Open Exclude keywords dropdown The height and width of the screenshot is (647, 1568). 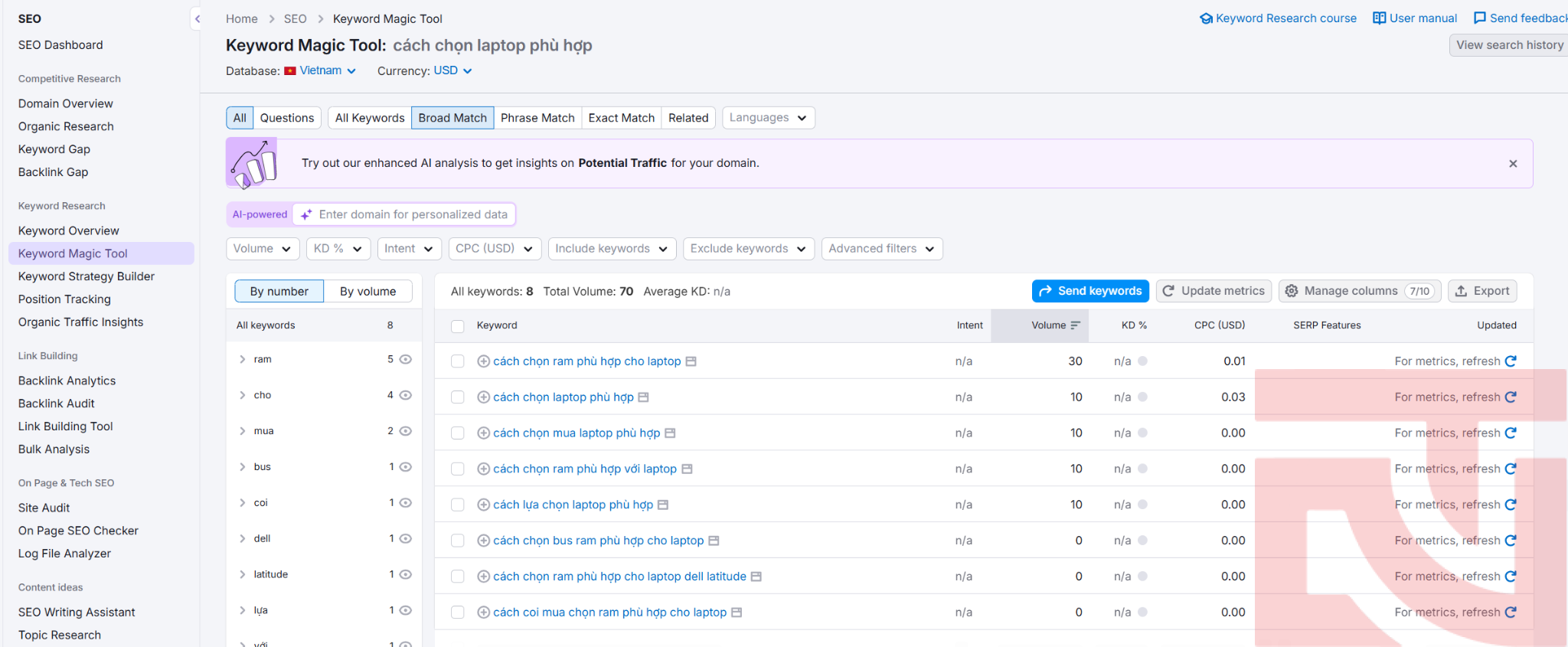coord(748,249)
